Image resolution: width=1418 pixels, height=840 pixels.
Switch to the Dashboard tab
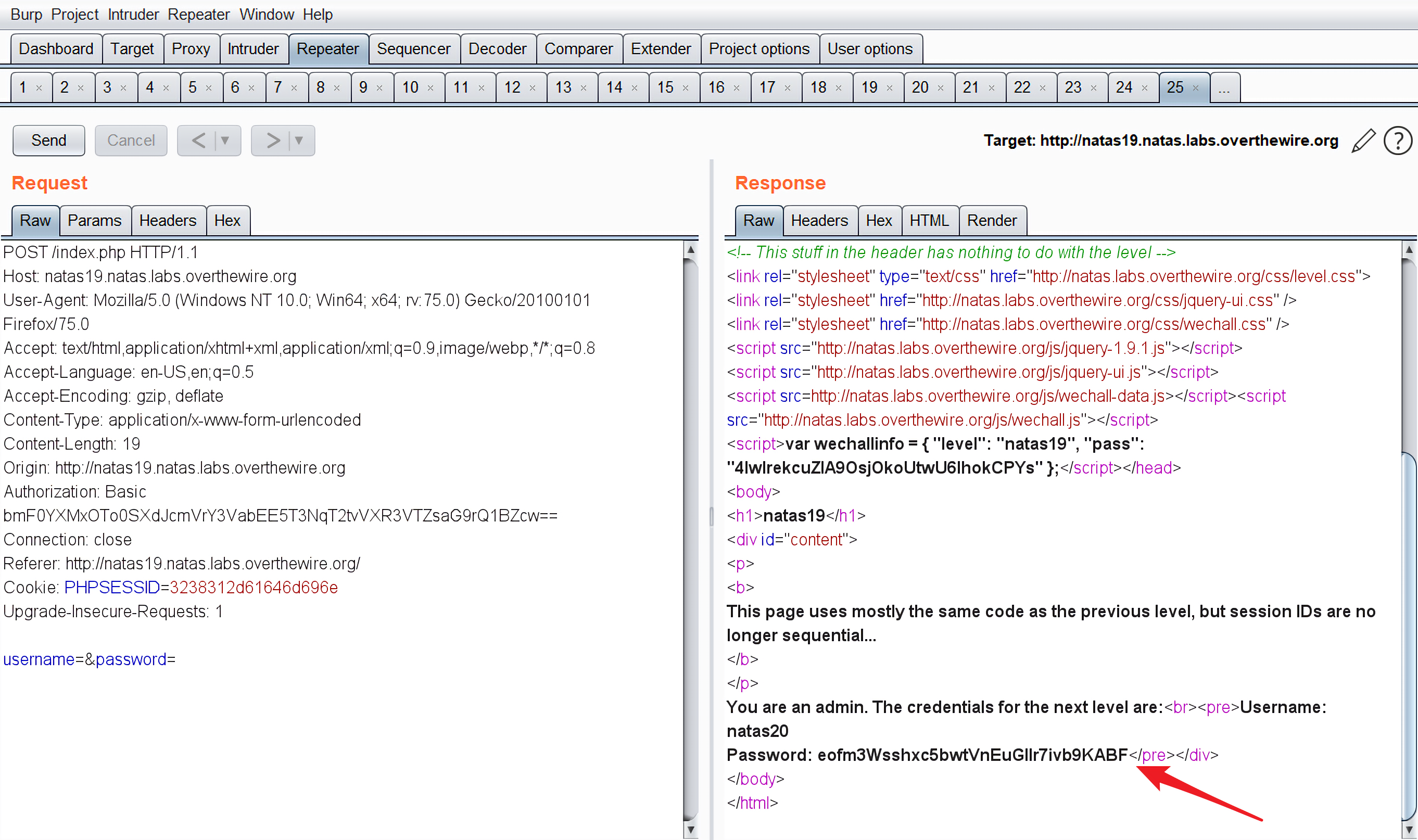coord(56,49)
